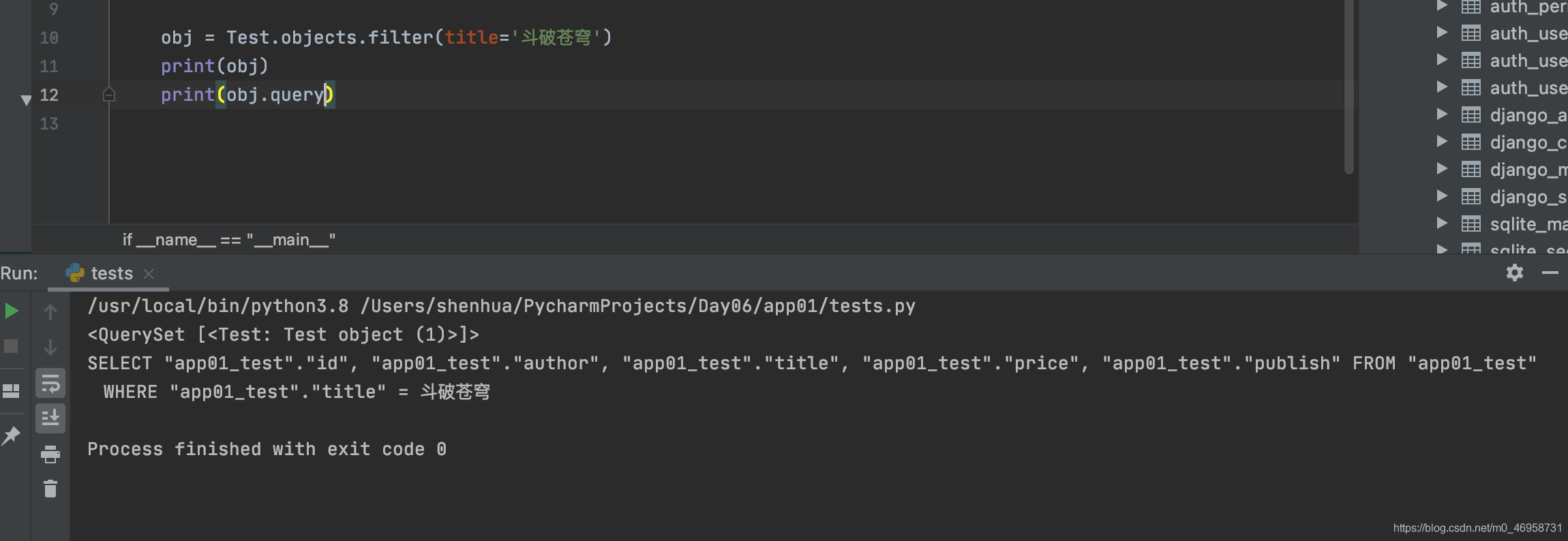Viewport: 1568px width, 541px height.
Task: Click the tests.py file path in console
Action: tap(638, 306)
